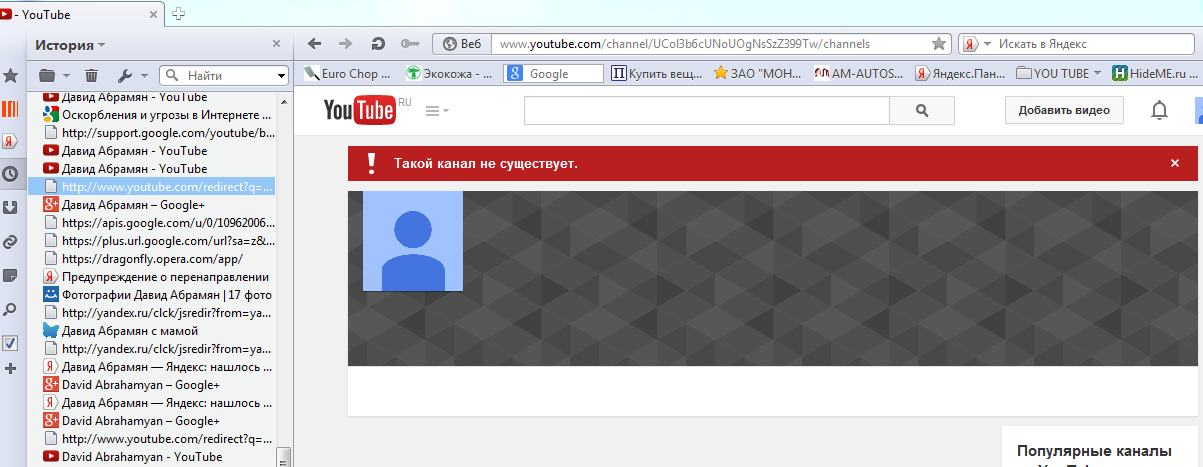Screen dimensions: 1203x467
Task: Dismiss the red channel error alert
Action: click(x=1175, y=163)
